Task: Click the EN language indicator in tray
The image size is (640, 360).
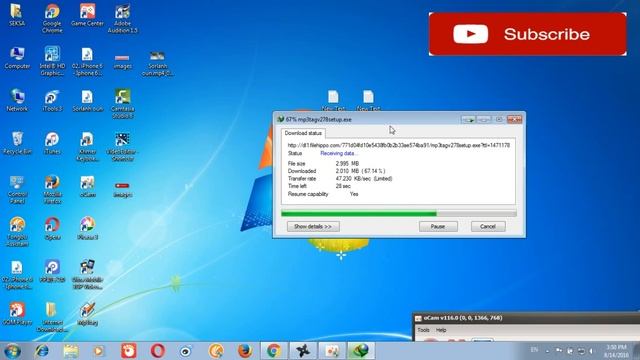Action: coord(534,350)
